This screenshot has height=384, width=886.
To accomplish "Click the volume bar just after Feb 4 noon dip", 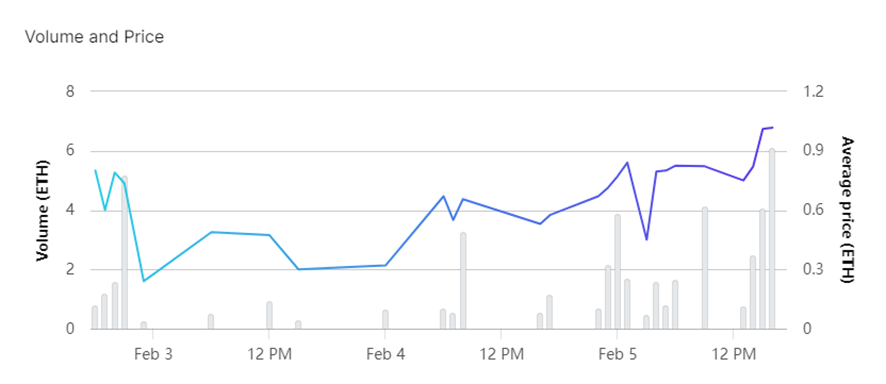I will [x=463, y=281].
